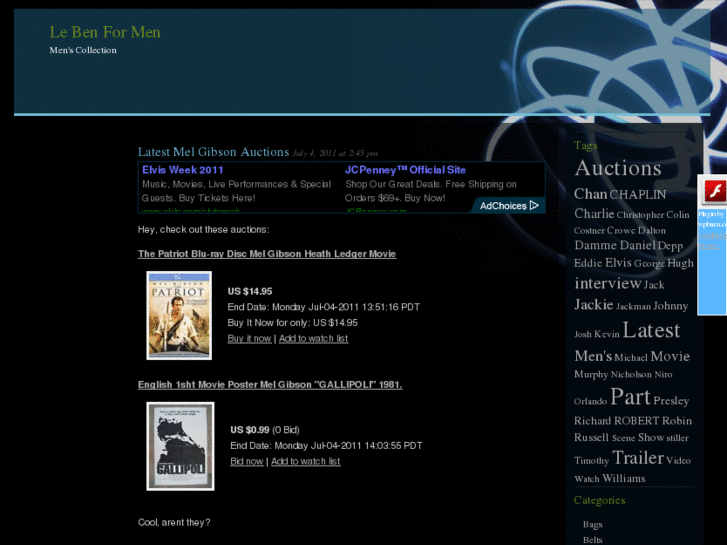Select the Latest tag

pyautogui.click(x=651, y=330)
